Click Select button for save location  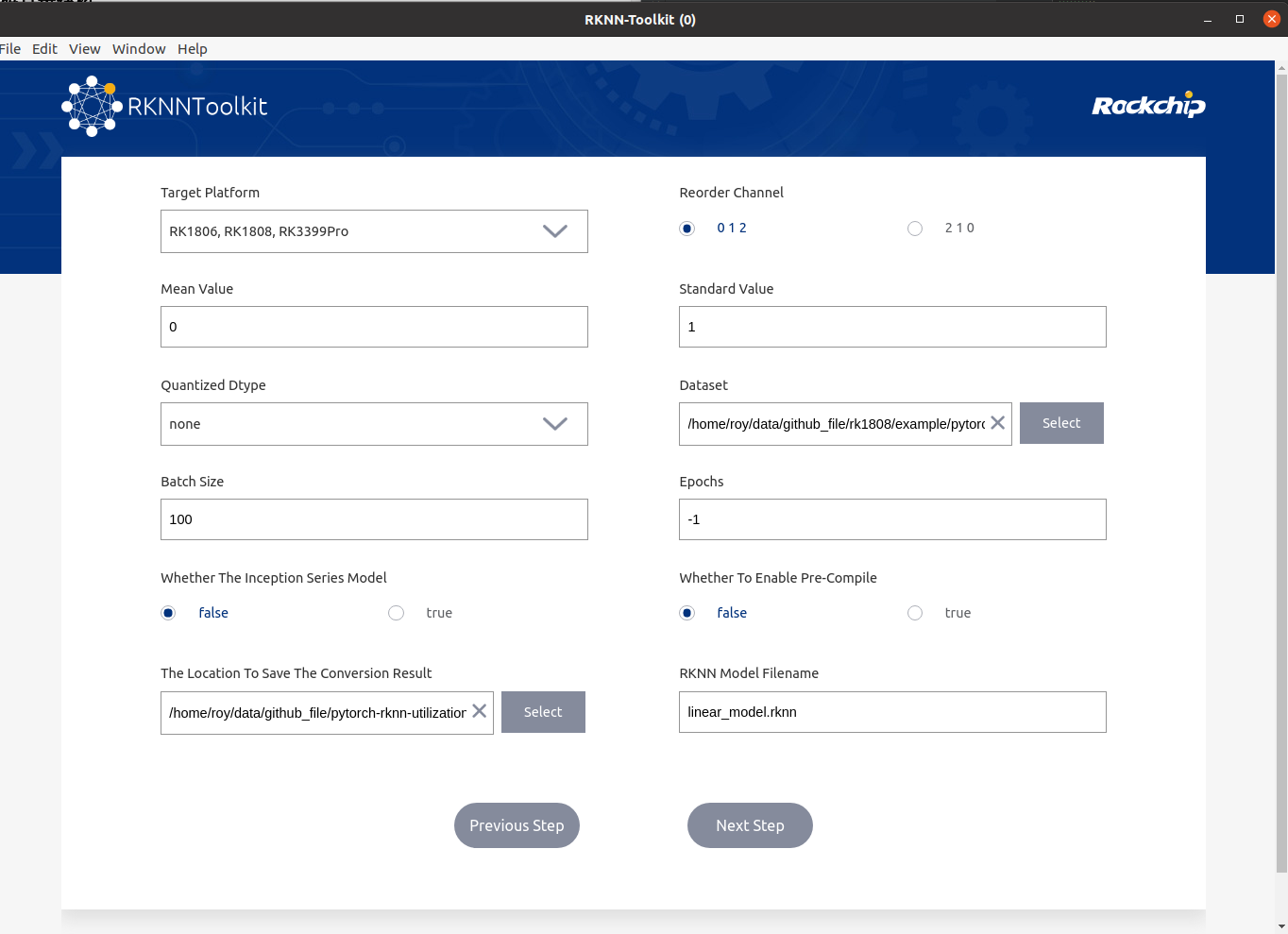[x=543, y=712]
